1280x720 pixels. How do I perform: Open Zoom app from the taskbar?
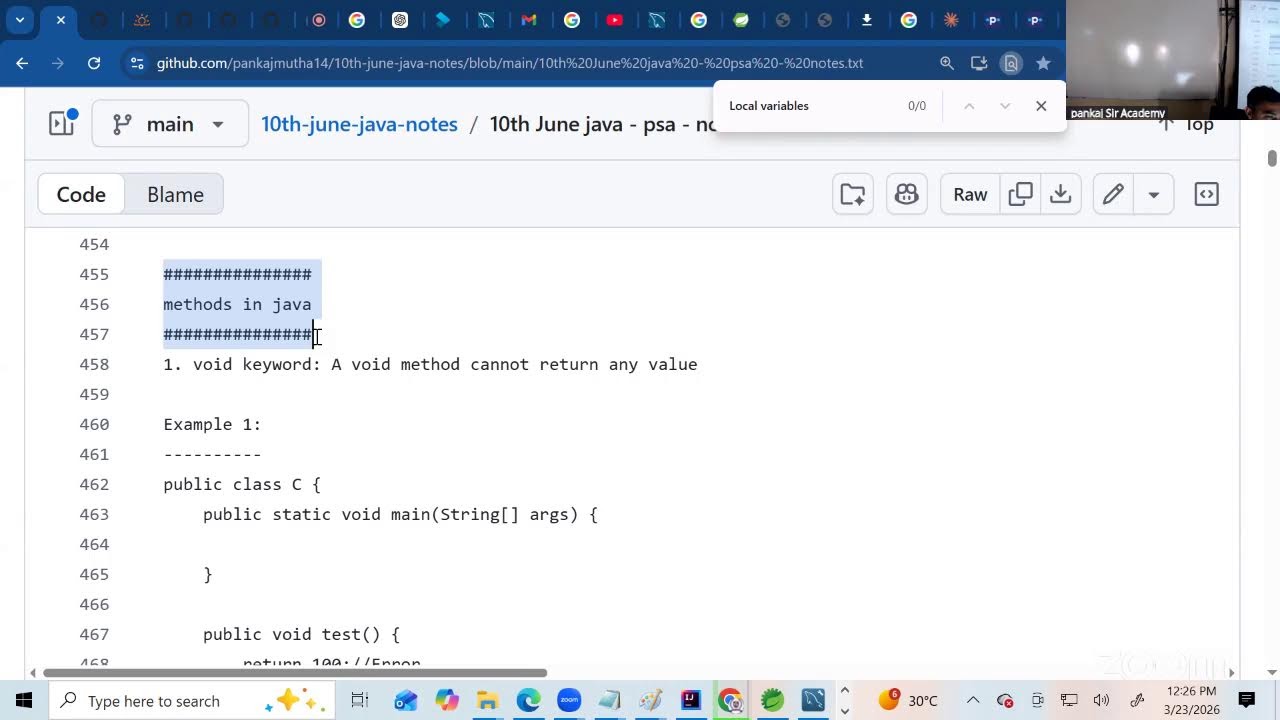point(569,700)
